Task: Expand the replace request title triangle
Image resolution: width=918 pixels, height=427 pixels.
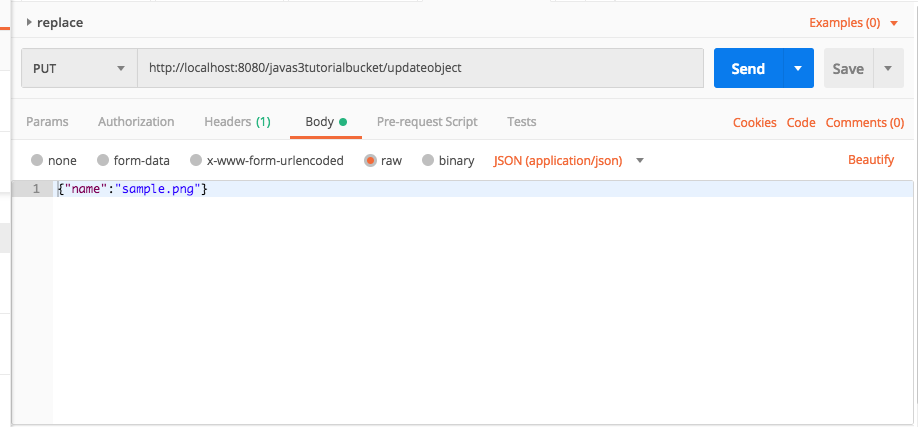Action: click(x=29, y=23)
